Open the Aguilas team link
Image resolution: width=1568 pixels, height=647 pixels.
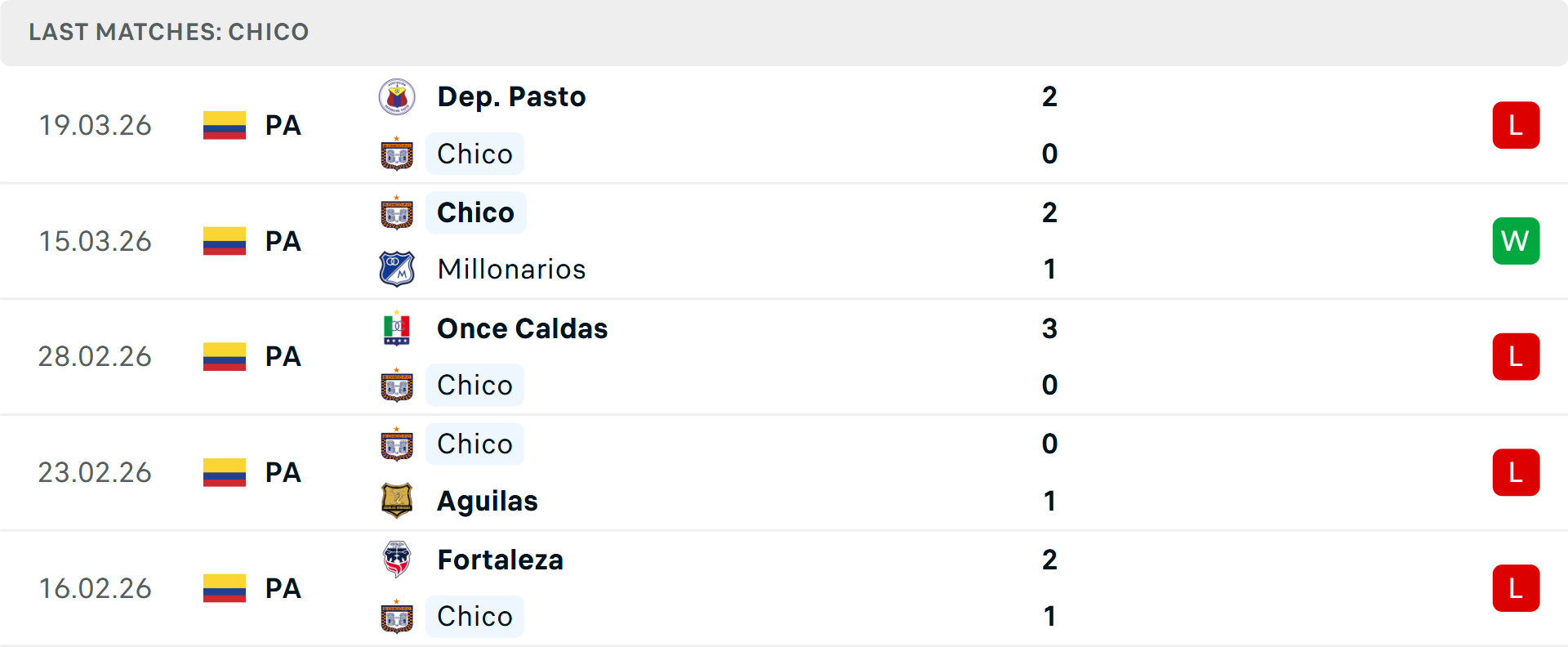coord(488,501)
